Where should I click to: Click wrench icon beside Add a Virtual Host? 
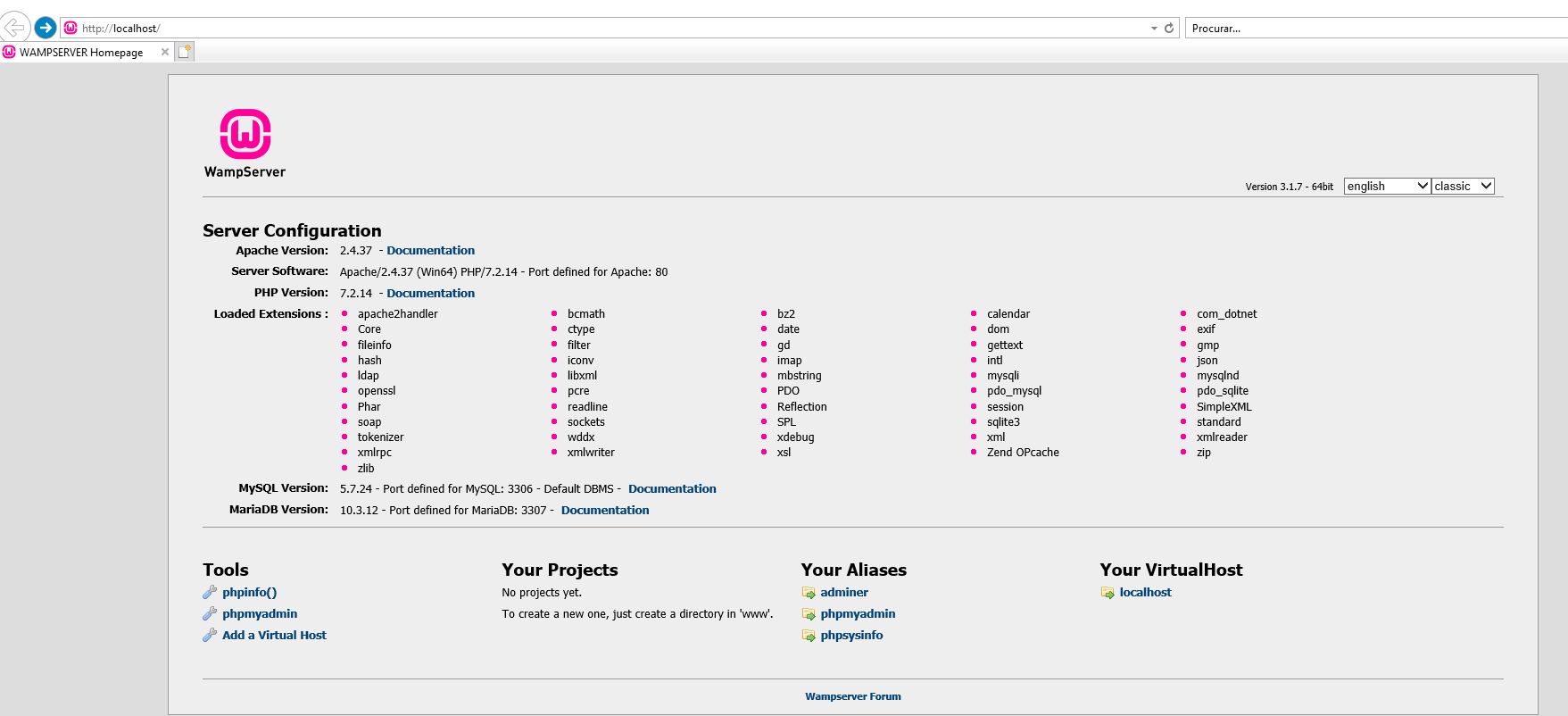tap(210, 635)
